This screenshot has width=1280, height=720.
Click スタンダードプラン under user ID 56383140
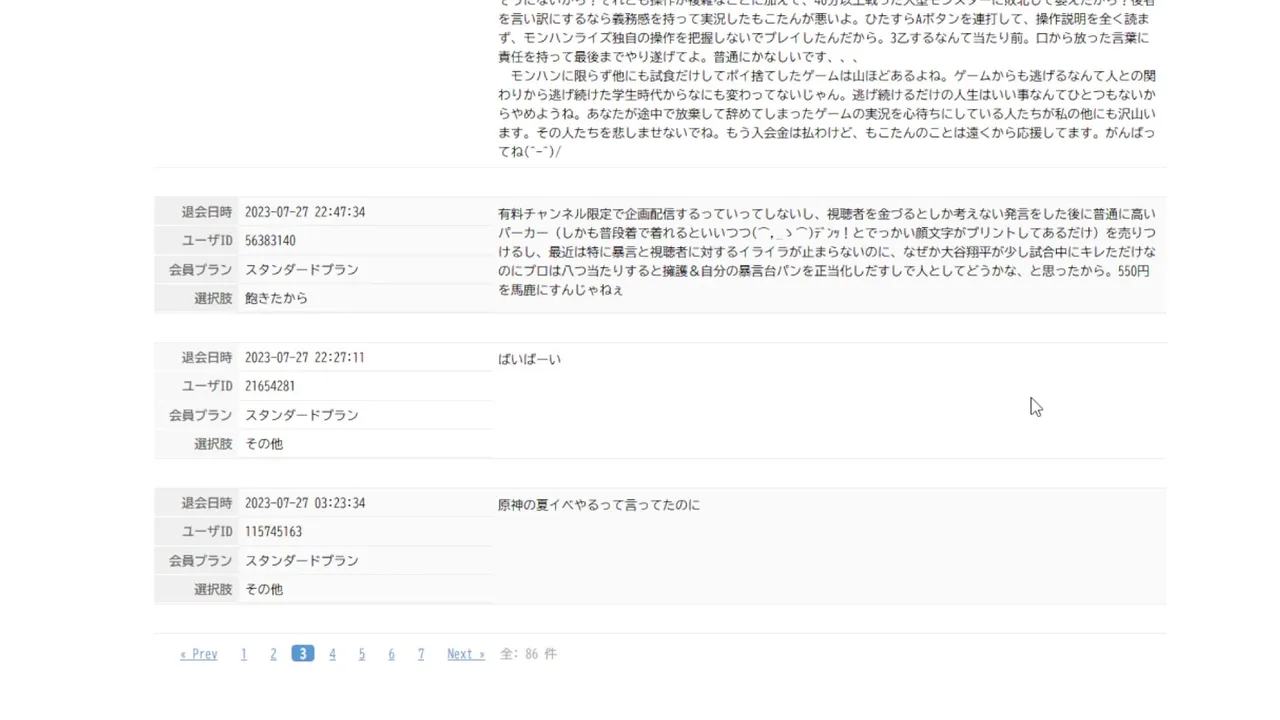(302, 270)
